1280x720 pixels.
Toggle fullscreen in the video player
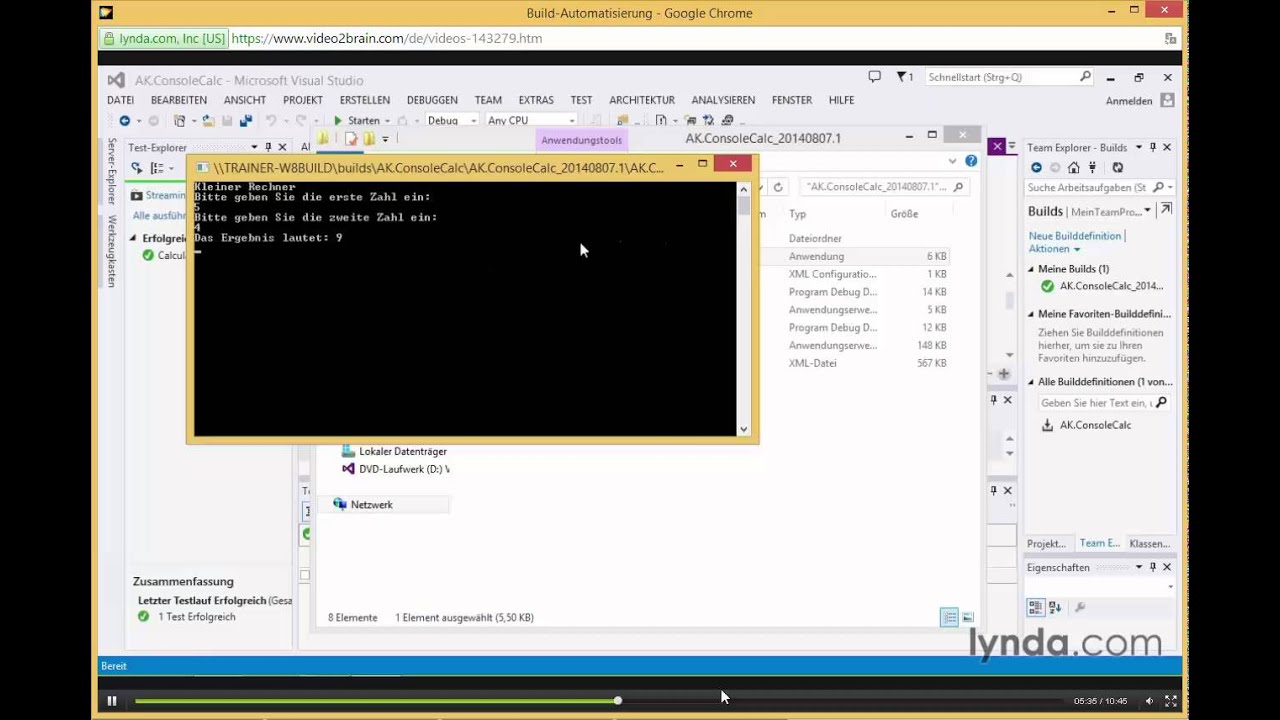(x=1171, y=701)
